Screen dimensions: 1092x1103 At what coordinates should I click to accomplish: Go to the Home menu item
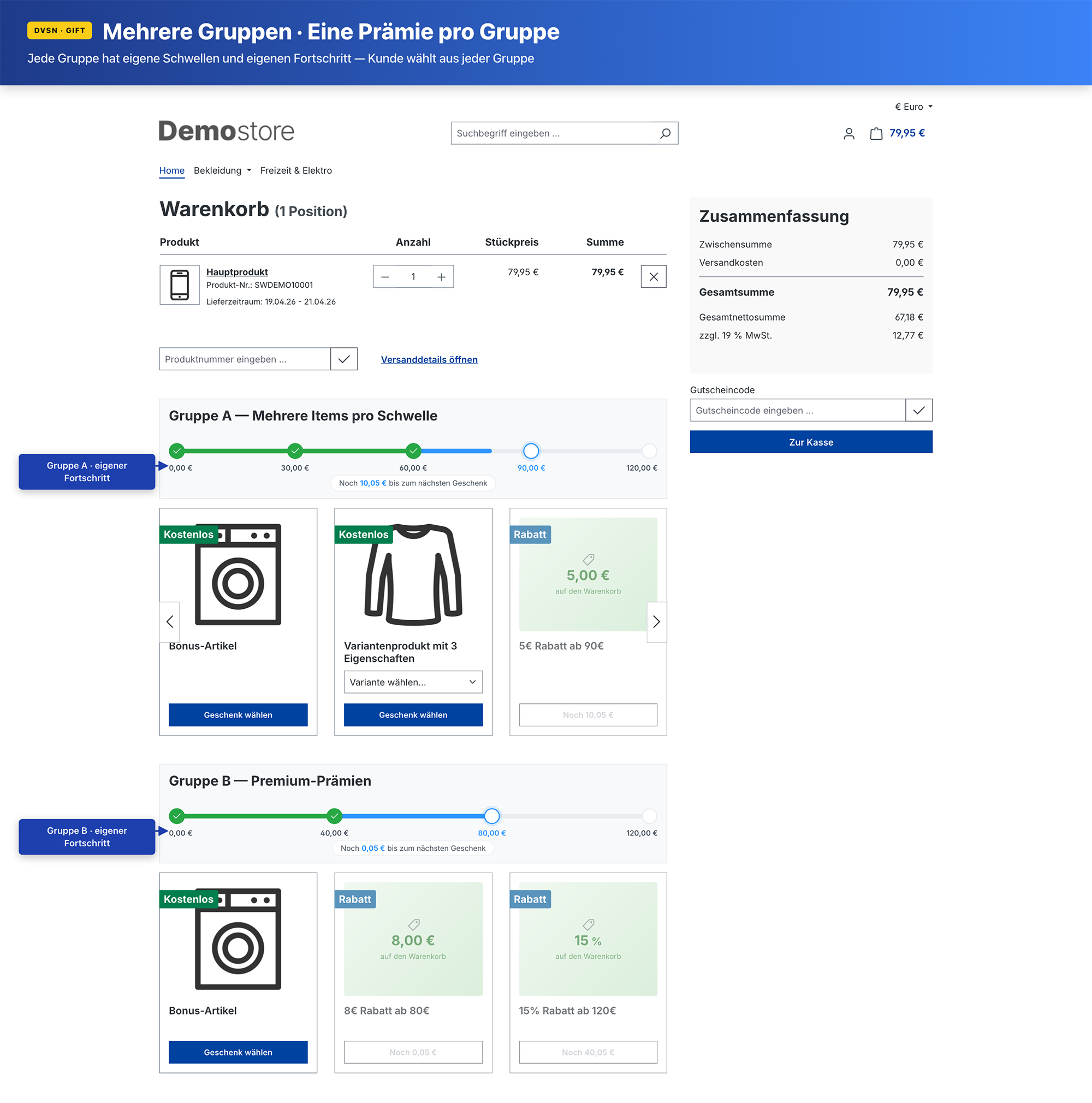[x=172, y=171]
